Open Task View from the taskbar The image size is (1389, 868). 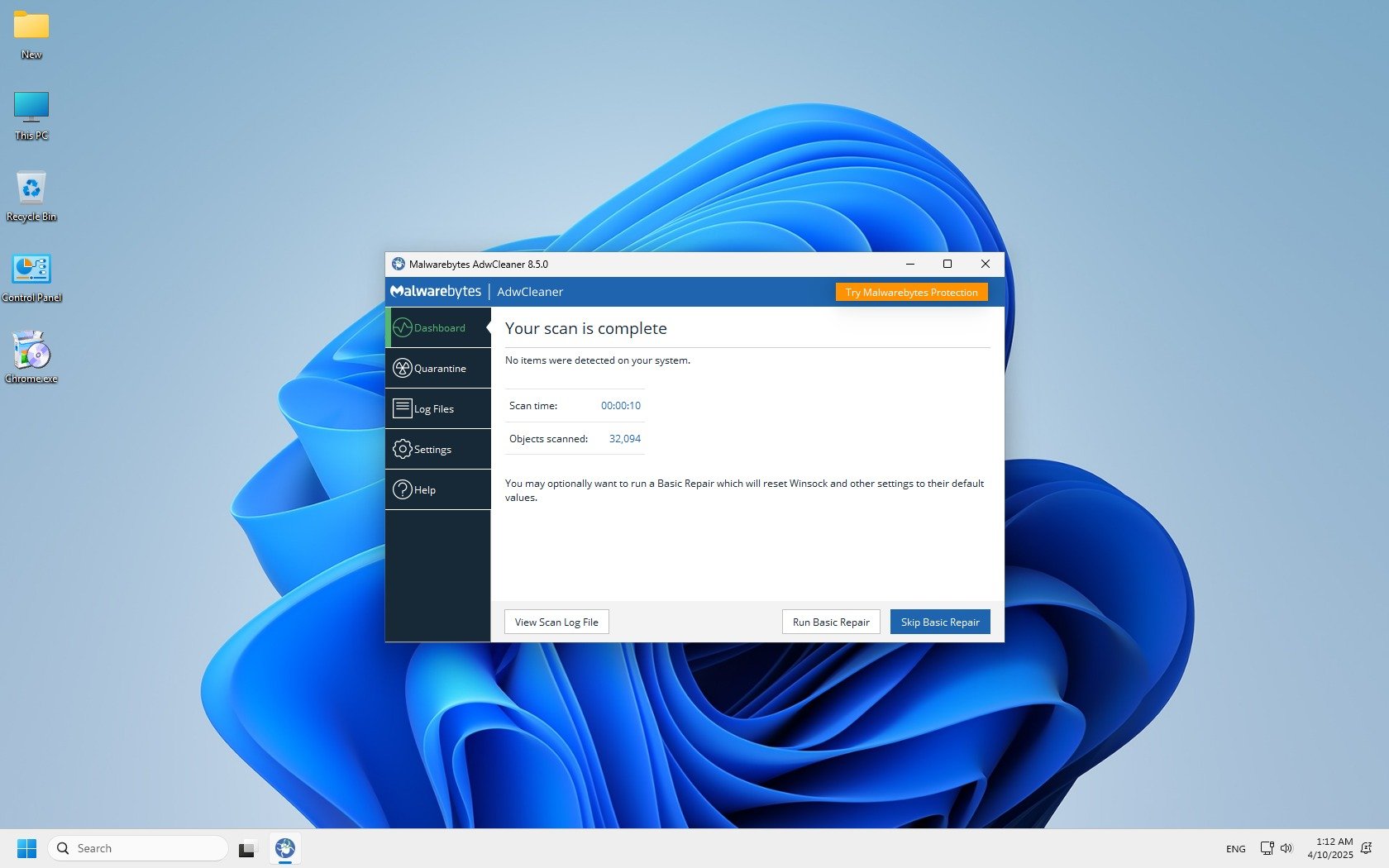coord(246,849)
